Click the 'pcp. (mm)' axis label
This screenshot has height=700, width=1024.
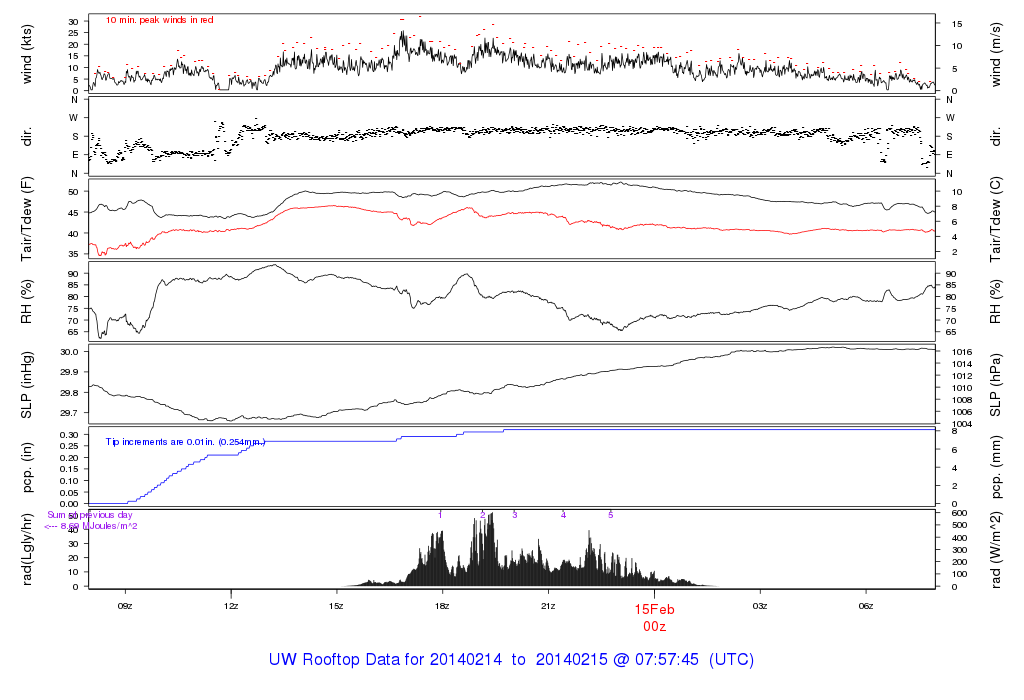995,468
